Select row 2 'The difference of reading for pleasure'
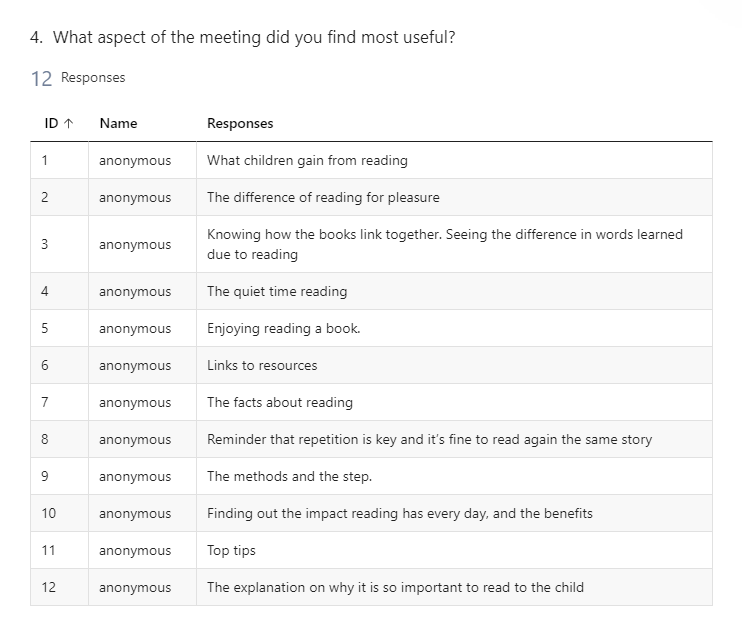 371,197
